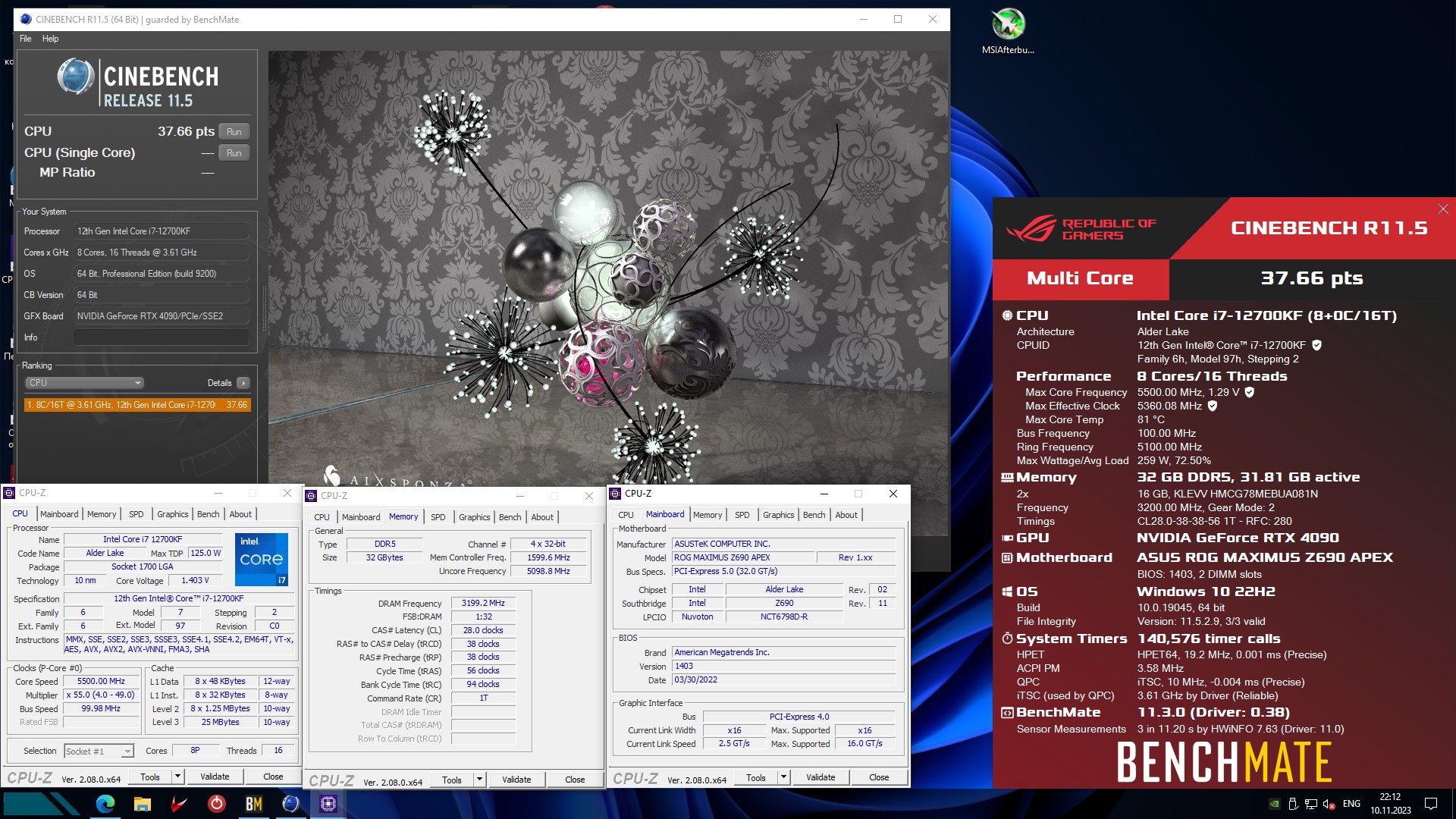
Task: Open network status from the system tray
Action: point(1311,804)
